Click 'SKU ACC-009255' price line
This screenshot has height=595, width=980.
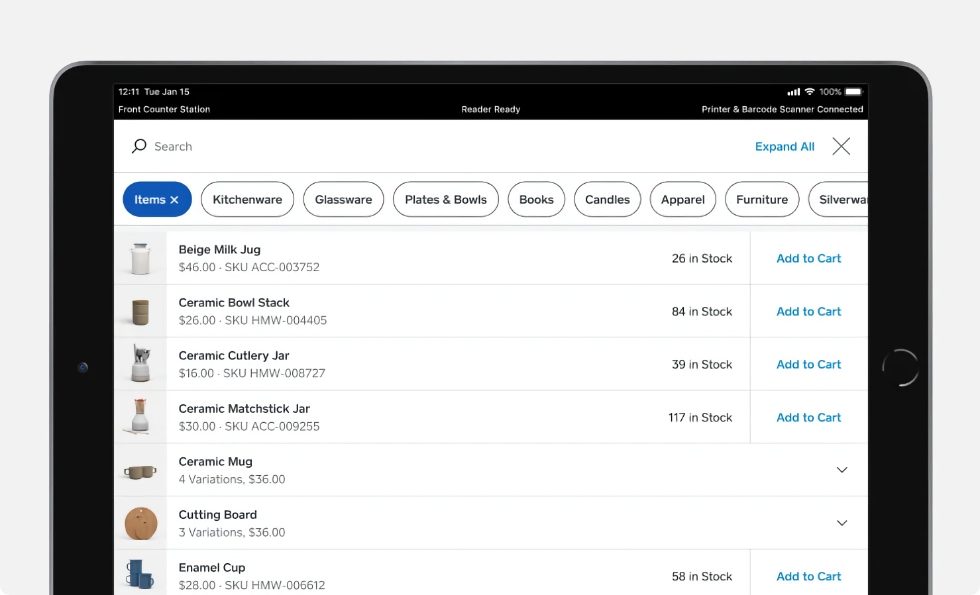[x=249, y=426]
